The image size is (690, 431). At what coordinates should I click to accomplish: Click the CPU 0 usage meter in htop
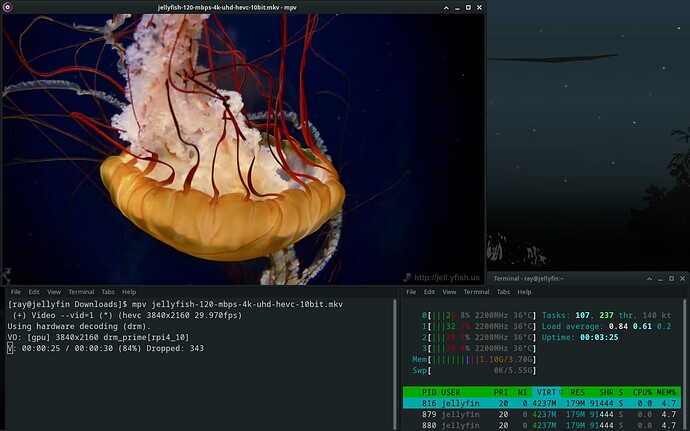coord(479,315)
